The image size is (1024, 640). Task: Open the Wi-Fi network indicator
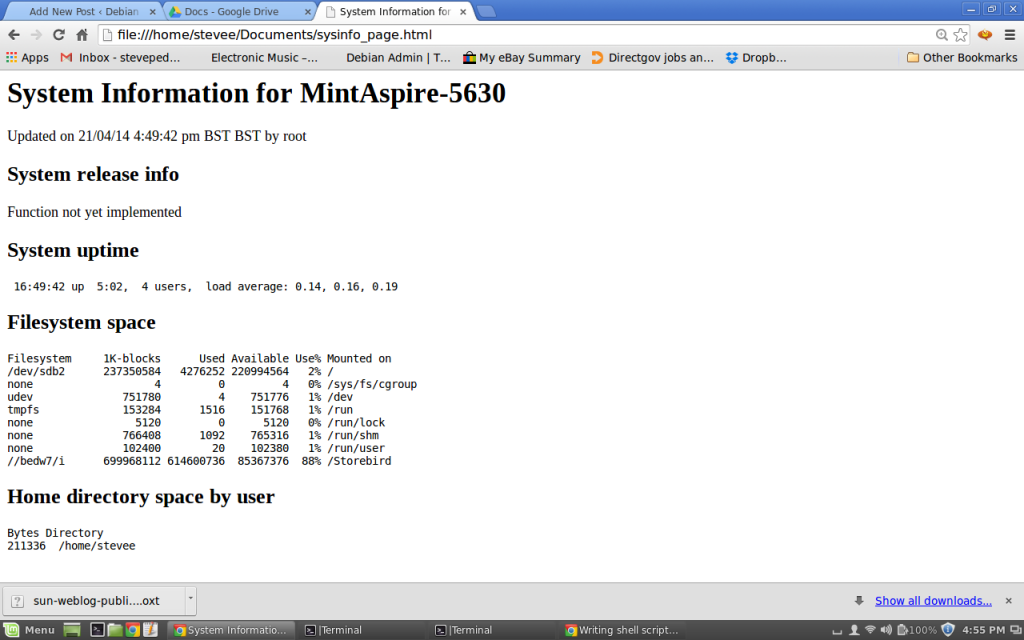click(870, 630)
